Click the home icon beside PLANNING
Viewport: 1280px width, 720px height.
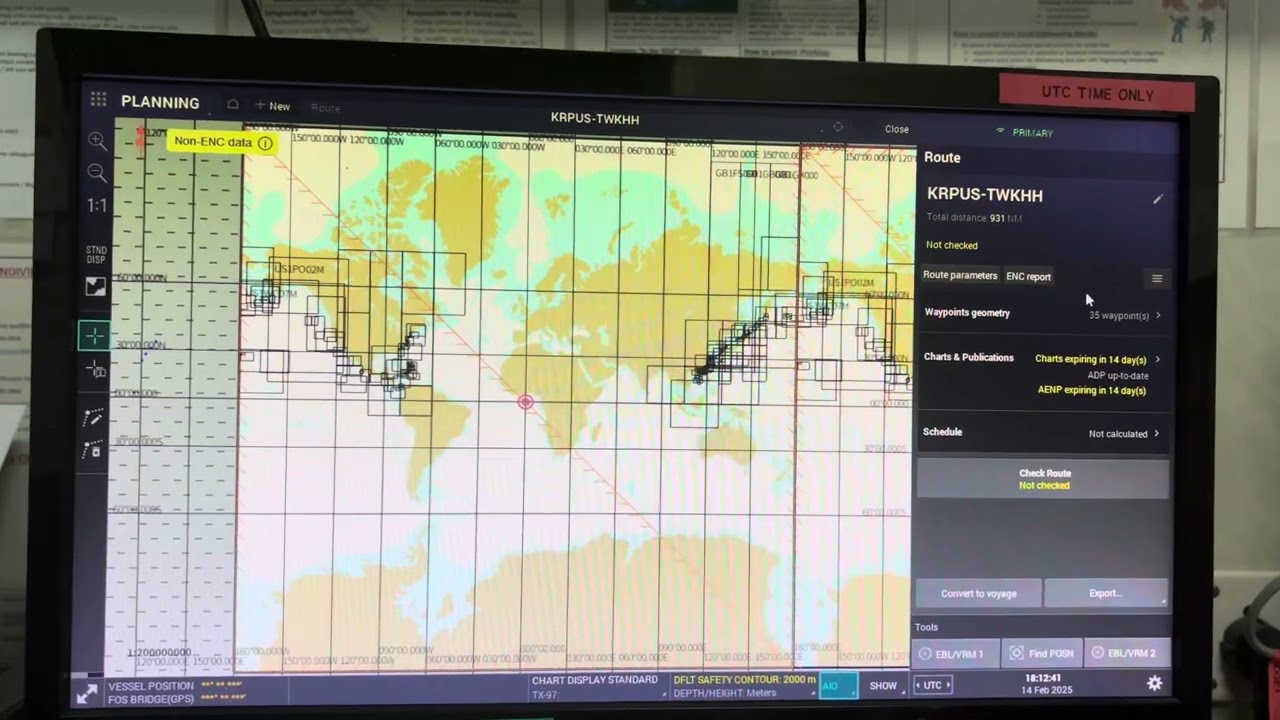coord(233,104)
